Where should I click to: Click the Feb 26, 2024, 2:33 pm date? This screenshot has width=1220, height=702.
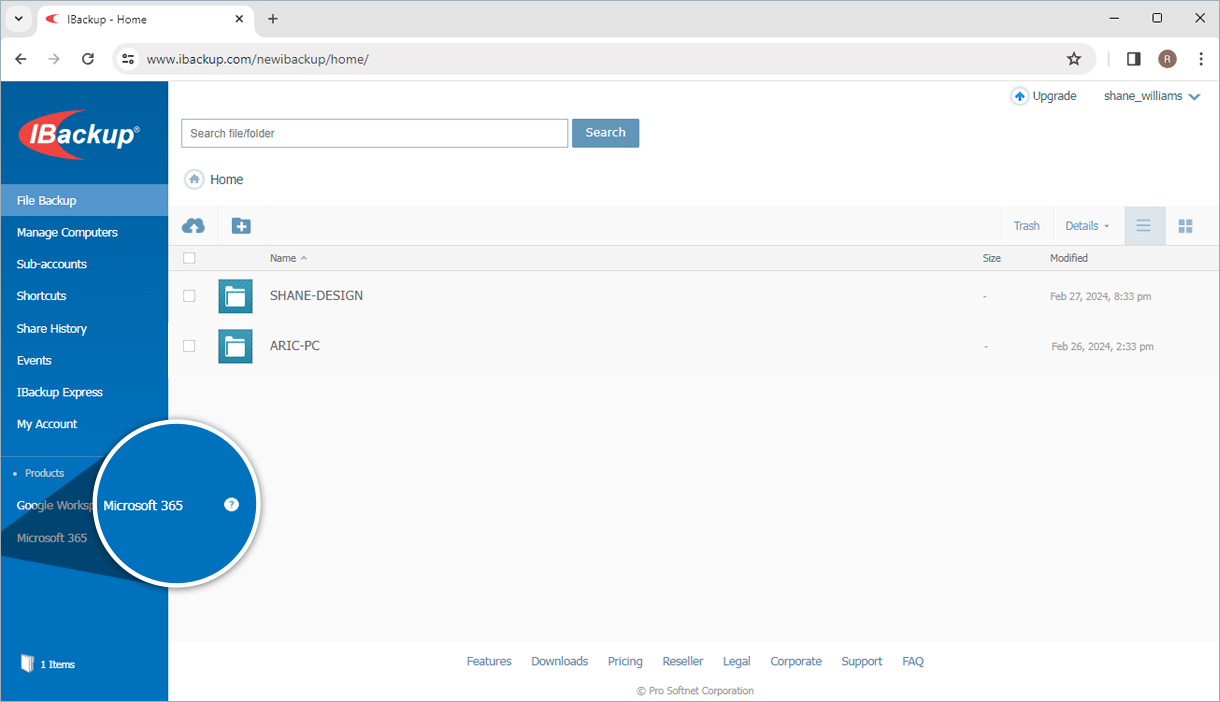coord(1103,346)
